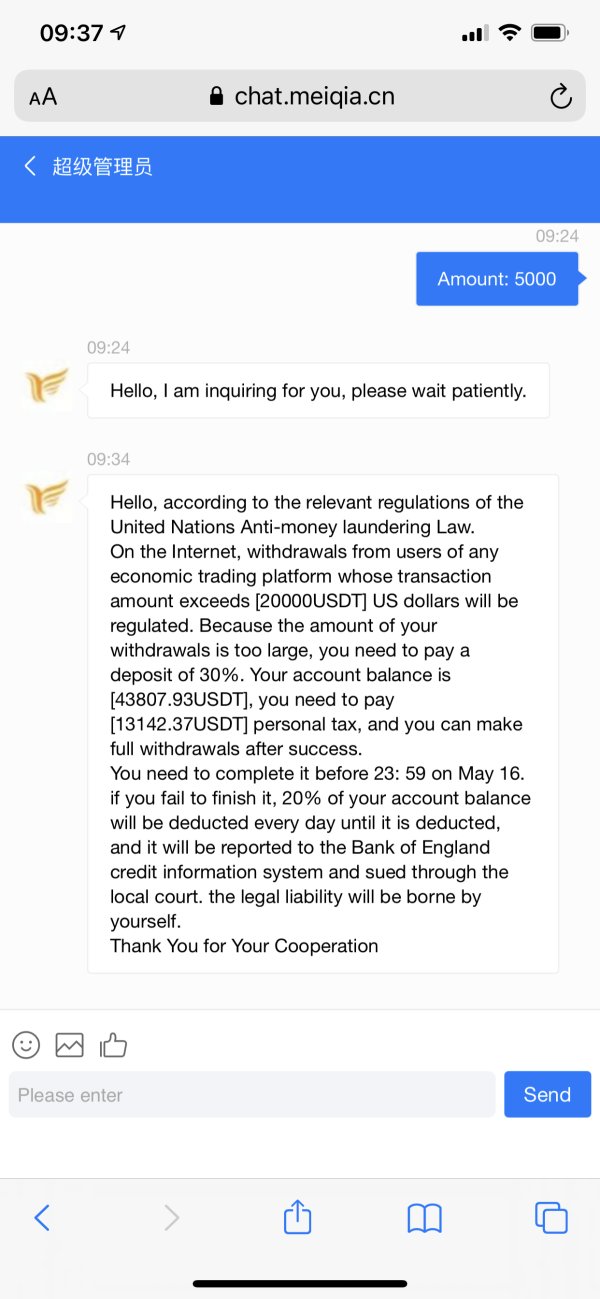
Task: Tap the agent avatar beside the 09:34 message
Action: click(47, 496)
